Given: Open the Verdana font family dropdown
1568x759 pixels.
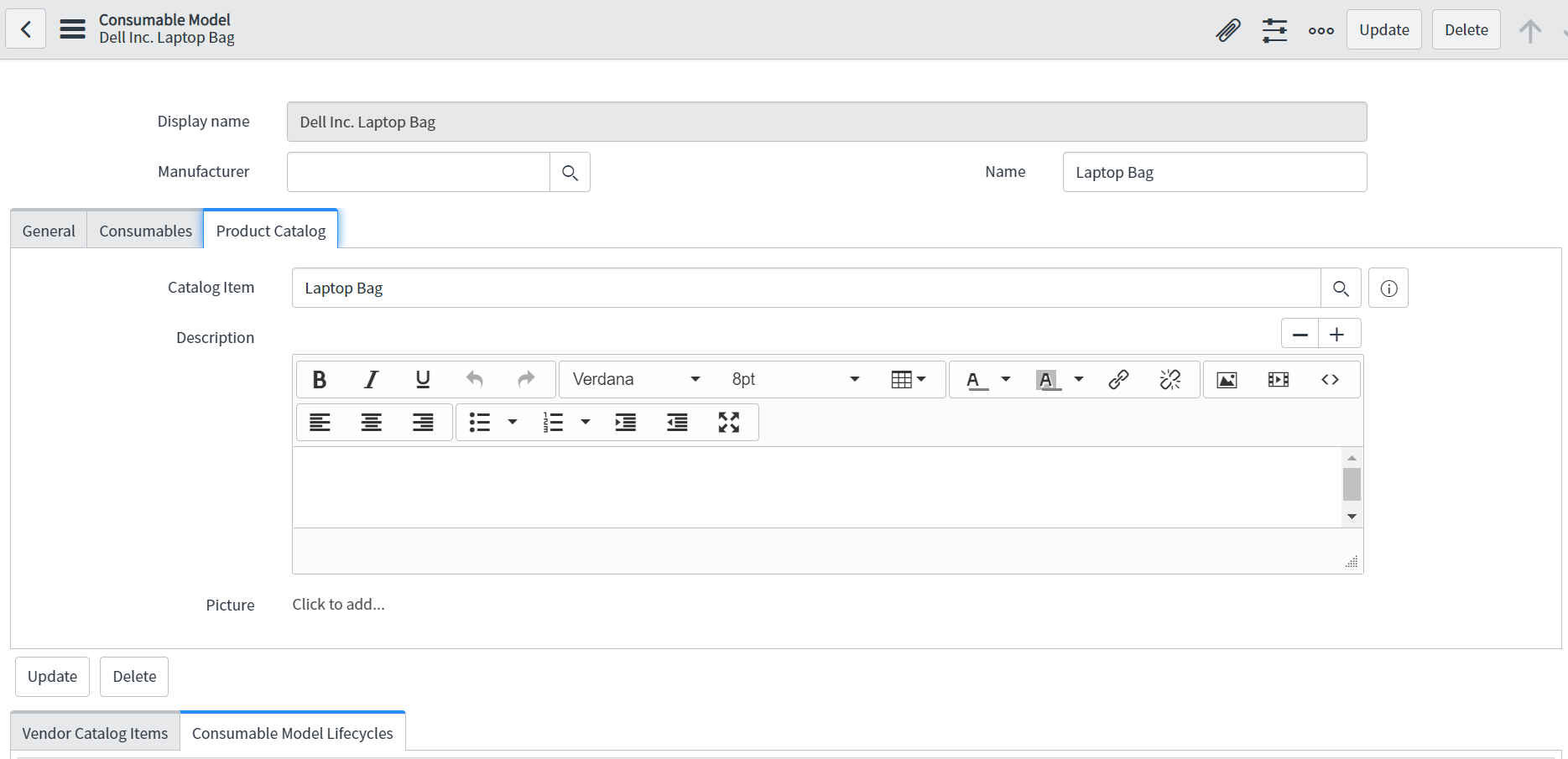Looking at the screenshot, I should tap(636, 379).
